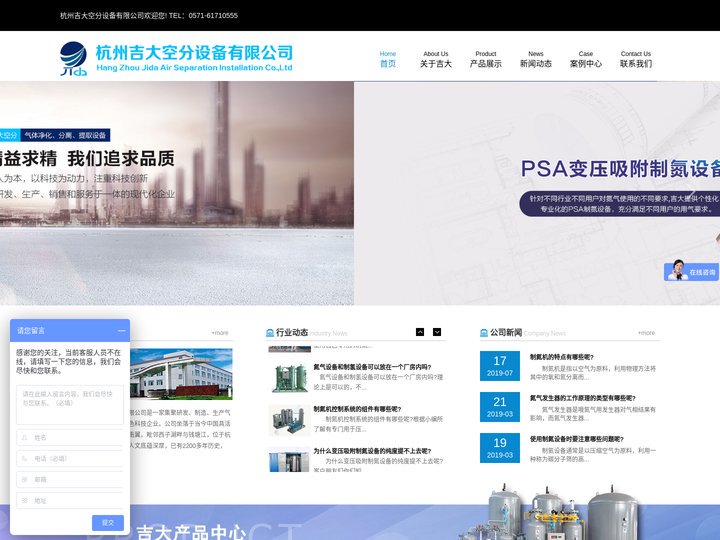The height and width of the screenshot is (540, 720).
Task: Click the message content text area
Action: pyautogui.click(x=70, y=405)
